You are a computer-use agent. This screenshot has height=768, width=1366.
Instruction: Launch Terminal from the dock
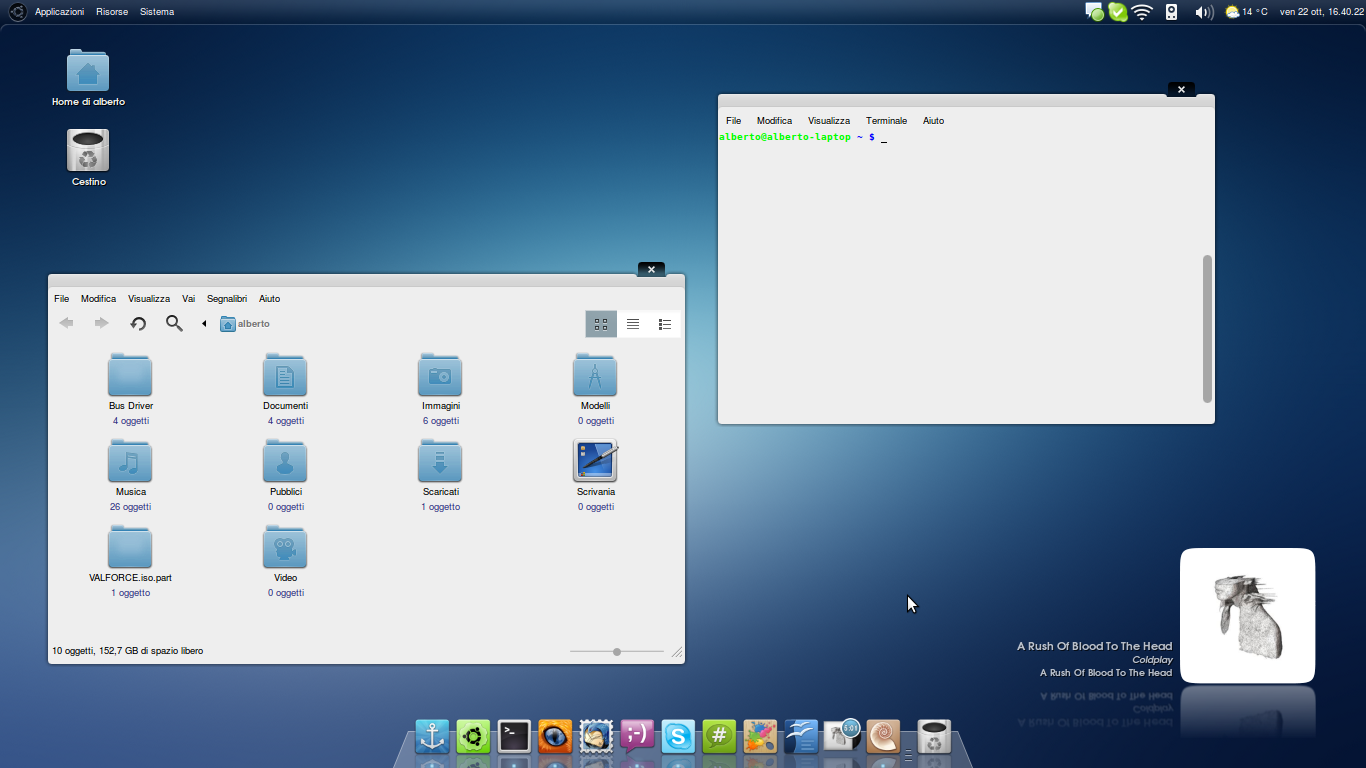[x=514, y=737]
